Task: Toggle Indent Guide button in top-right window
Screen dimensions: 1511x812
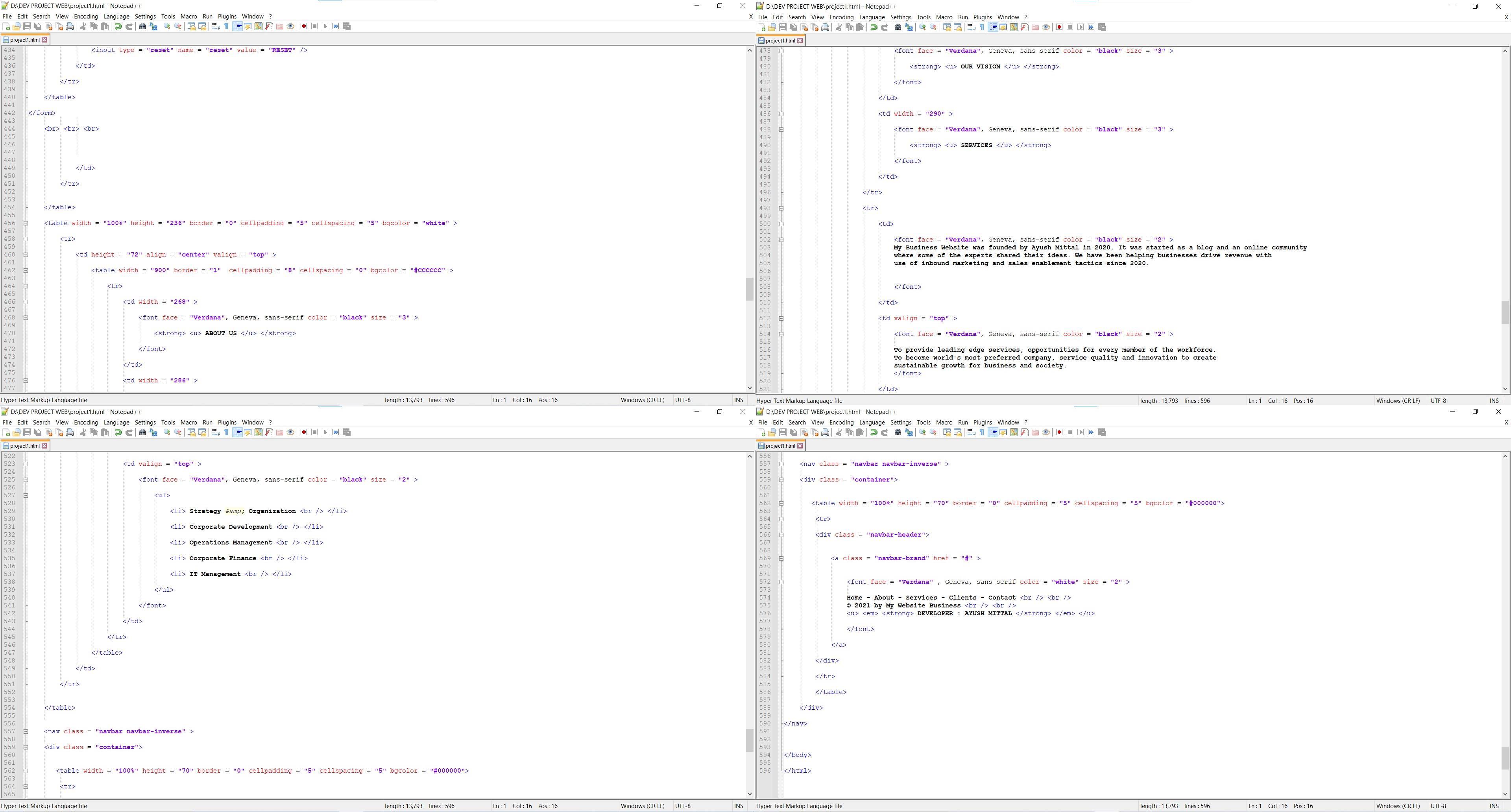Action: coord(993,27)
